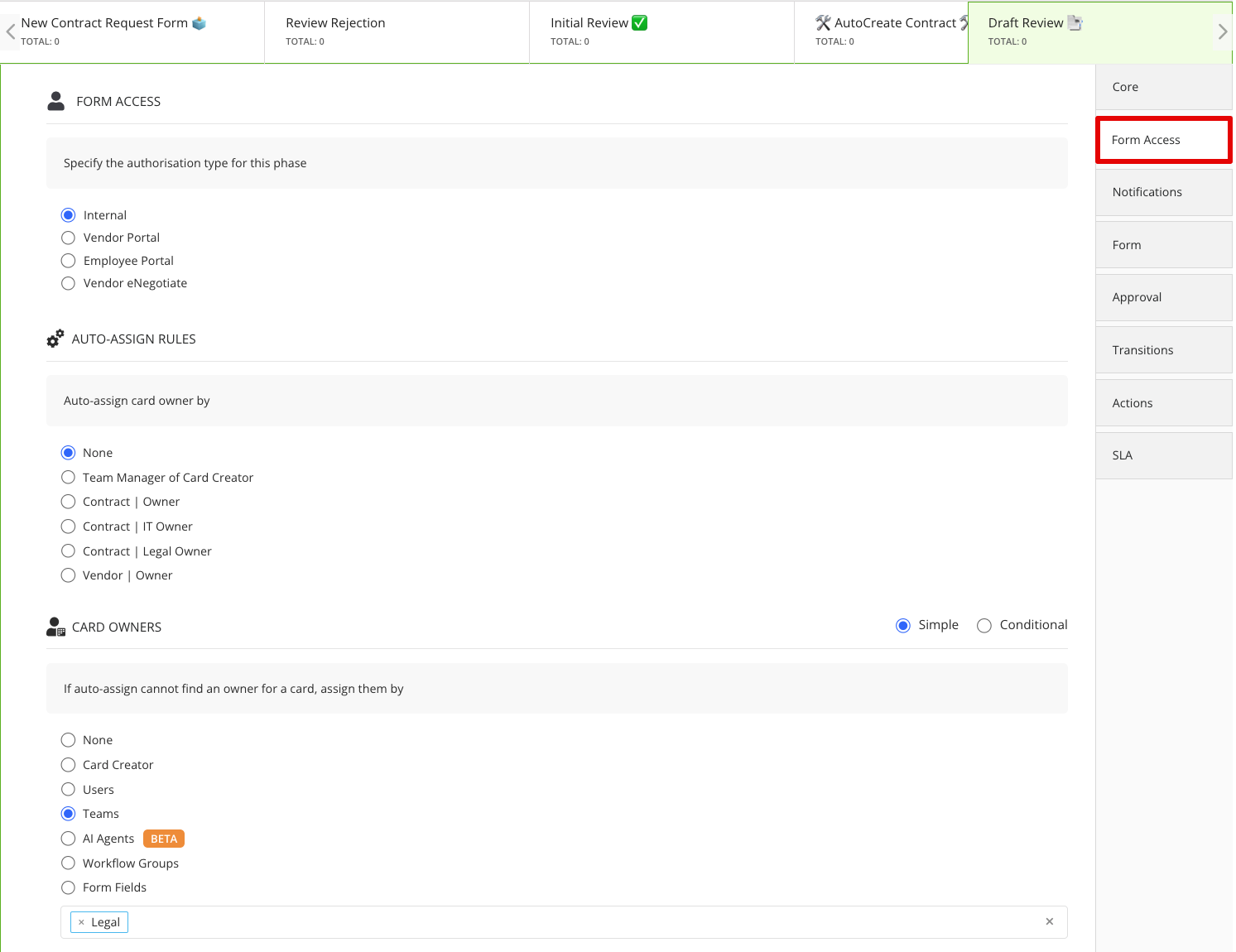The image size is (1236, 952).
Task: Click the AutoCreate Contract tools icon
Action: tap(823, 22)
